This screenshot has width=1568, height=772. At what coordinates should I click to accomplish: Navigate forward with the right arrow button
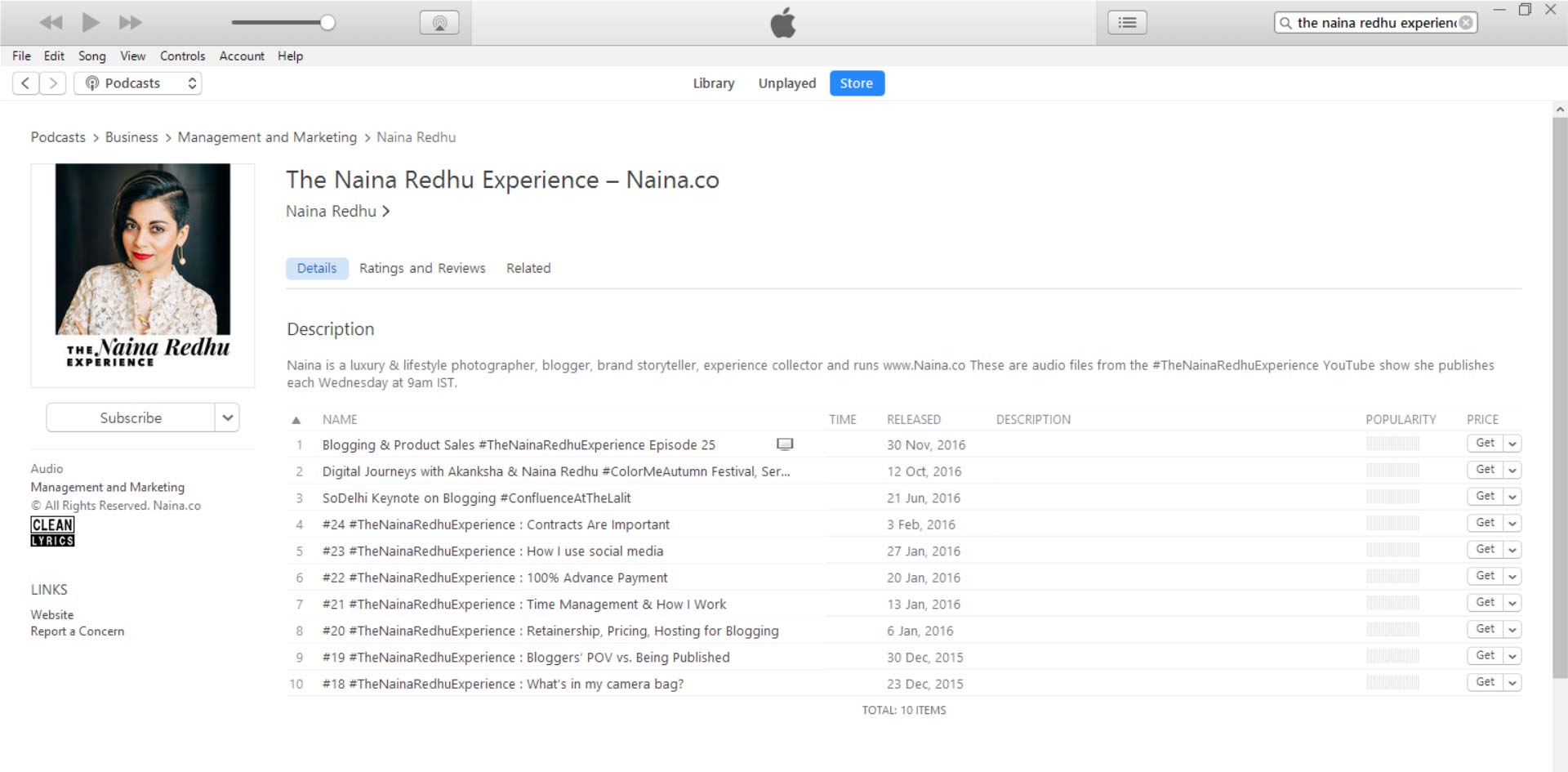pyautogui.click(x=53, y=83)
